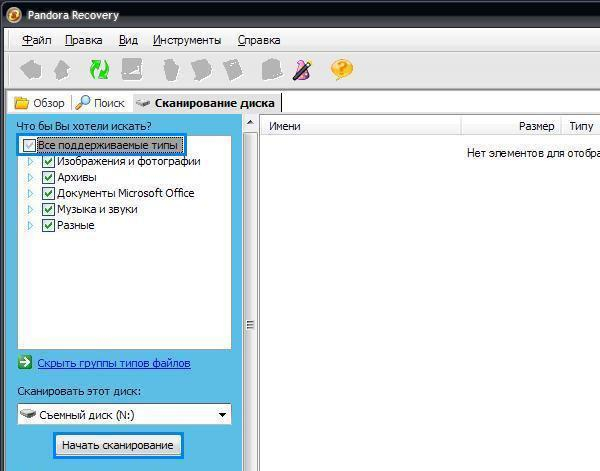Click the green arrow icon beside the hide link
Screen dimensions: 600x471
click(25, 362)
